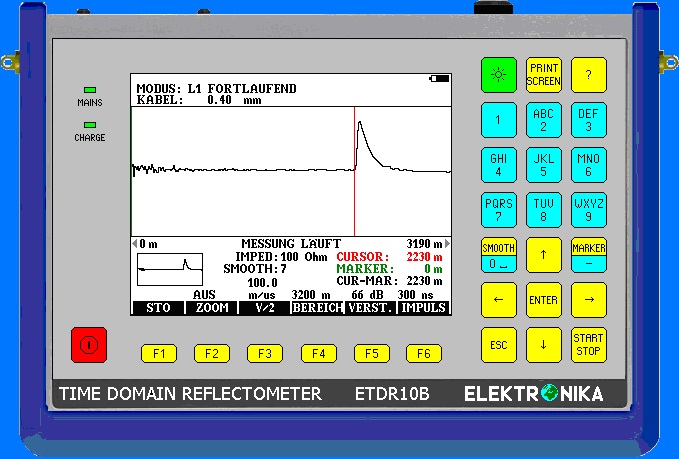The height and width of the screenshot is (459, 679).
Task: Click the green 'MARKER:' label
Action: point(365,269)
